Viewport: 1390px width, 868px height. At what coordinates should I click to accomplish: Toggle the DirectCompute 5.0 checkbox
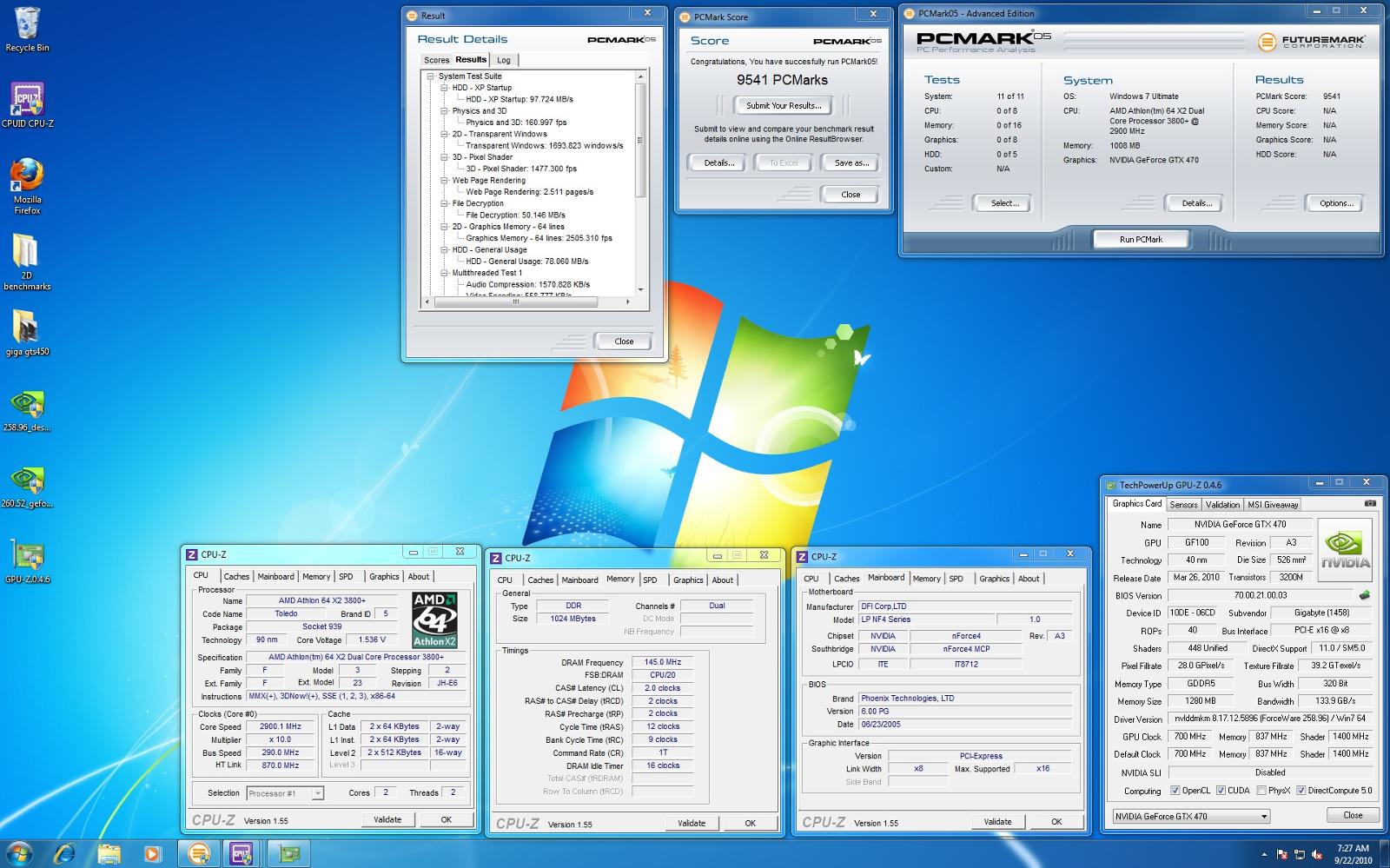(1301, 791)
